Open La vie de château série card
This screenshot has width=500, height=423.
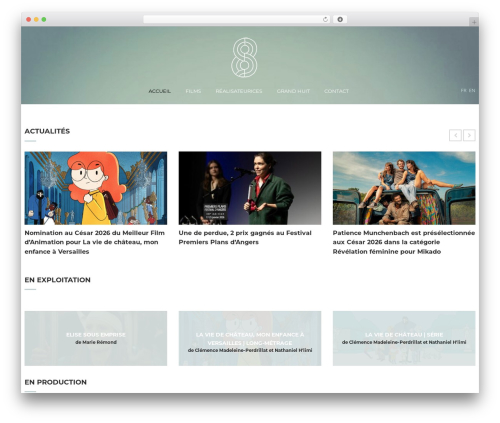(404, 338)
